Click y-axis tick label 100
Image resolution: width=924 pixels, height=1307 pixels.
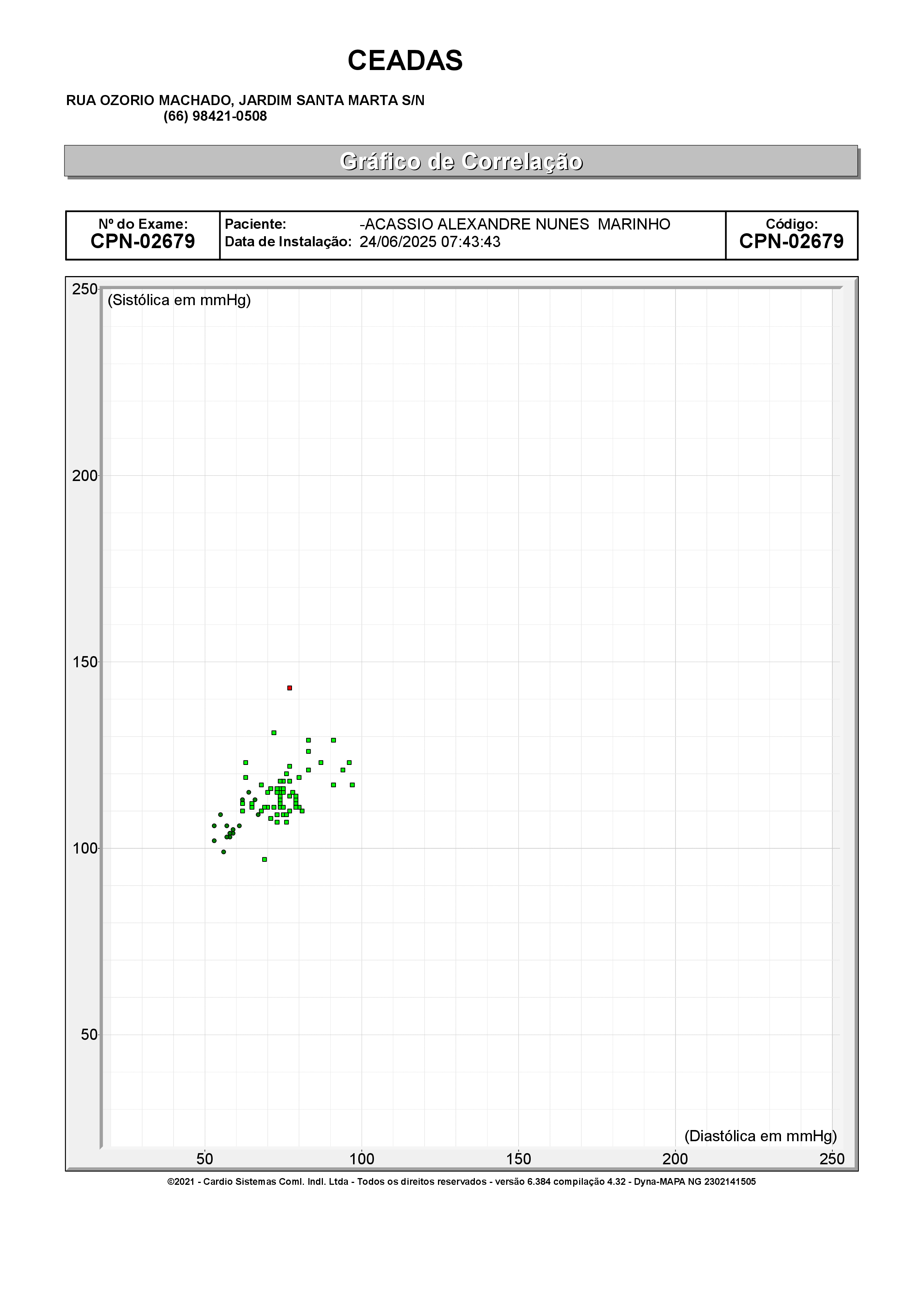(85, 849)
